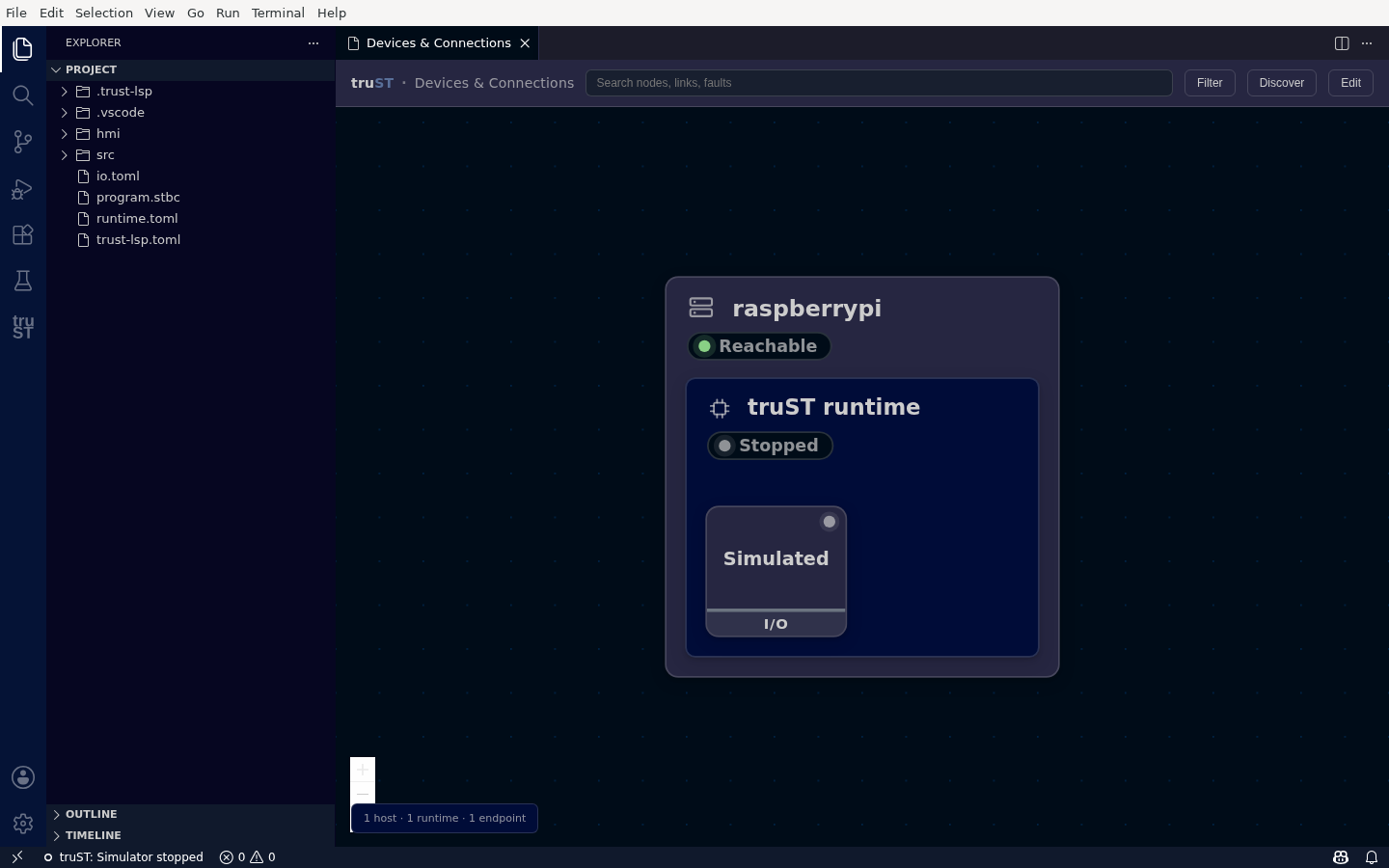
Task: Click the Stopped status badge
Action: point(770,446)
